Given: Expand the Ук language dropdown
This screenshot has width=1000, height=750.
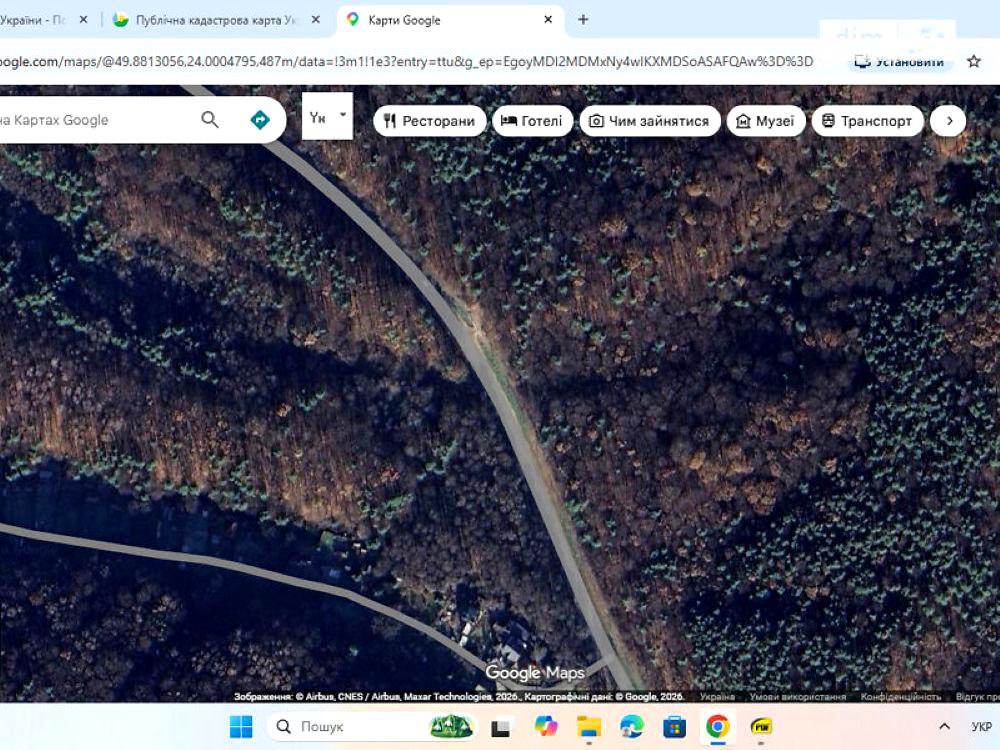Looking at the screenshot, I should point(327,117).
